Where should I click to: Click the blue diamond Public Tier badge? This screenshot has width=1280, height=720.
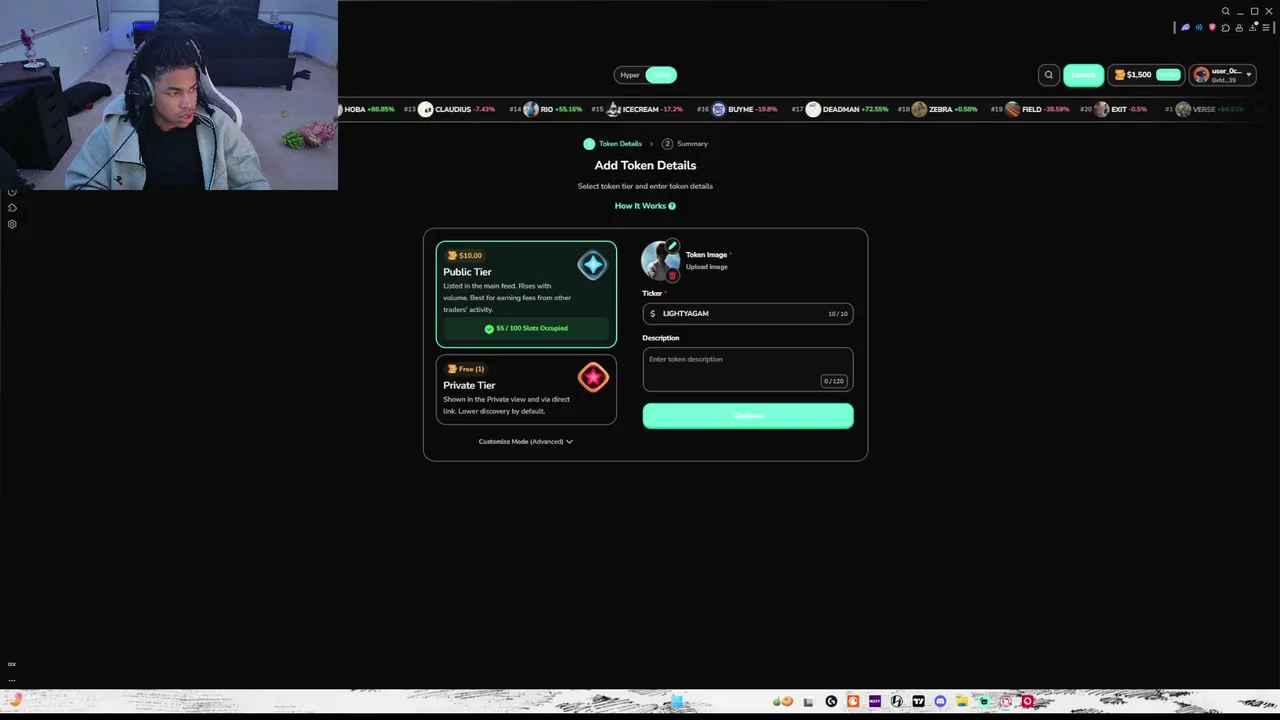coord(592,265)
